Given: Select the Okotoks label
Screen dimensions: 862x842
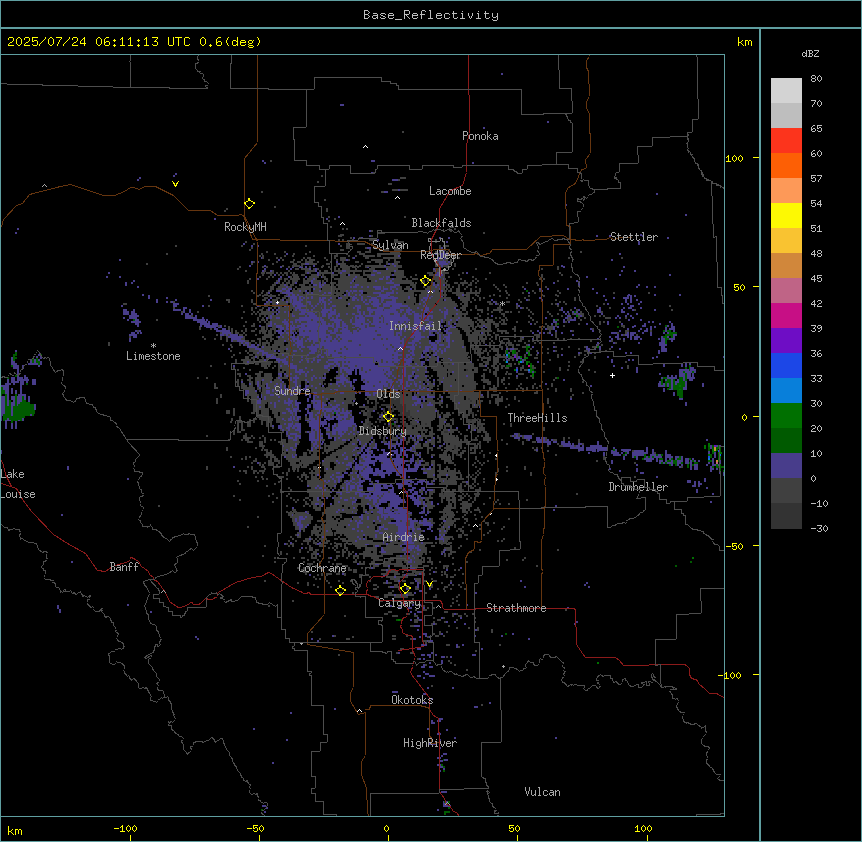Looking at the screenshot, I should pos(412,700).
